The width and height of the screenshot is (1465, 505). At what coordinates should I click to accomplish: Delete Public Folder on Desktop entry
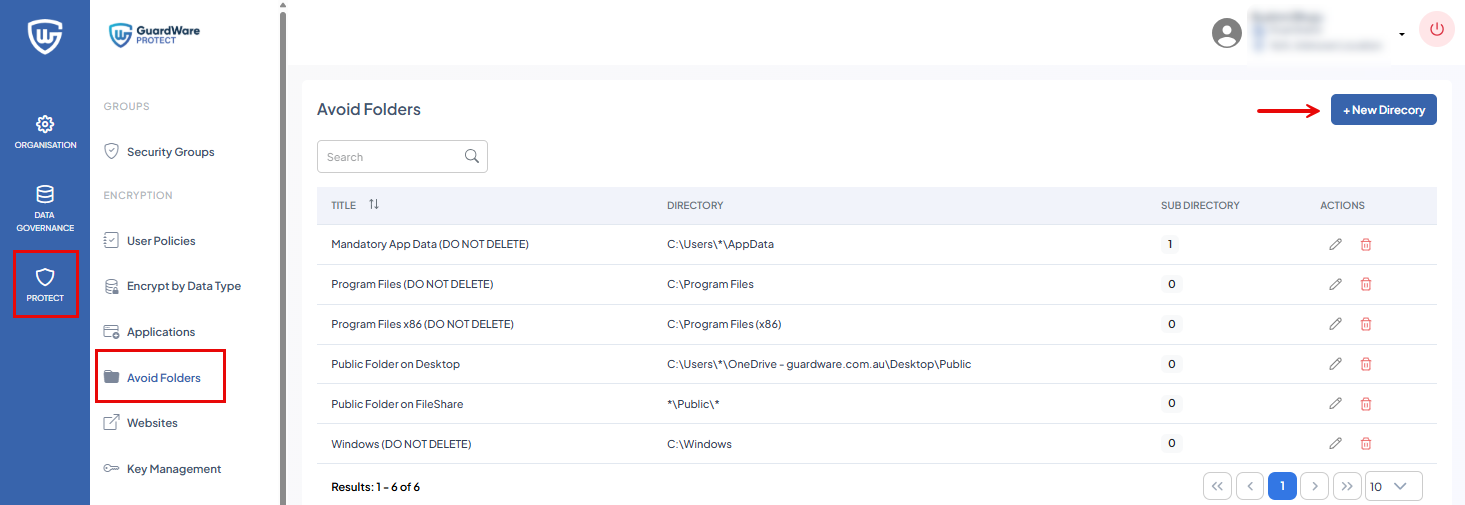pyautogui.click(x=1366, y=364)
